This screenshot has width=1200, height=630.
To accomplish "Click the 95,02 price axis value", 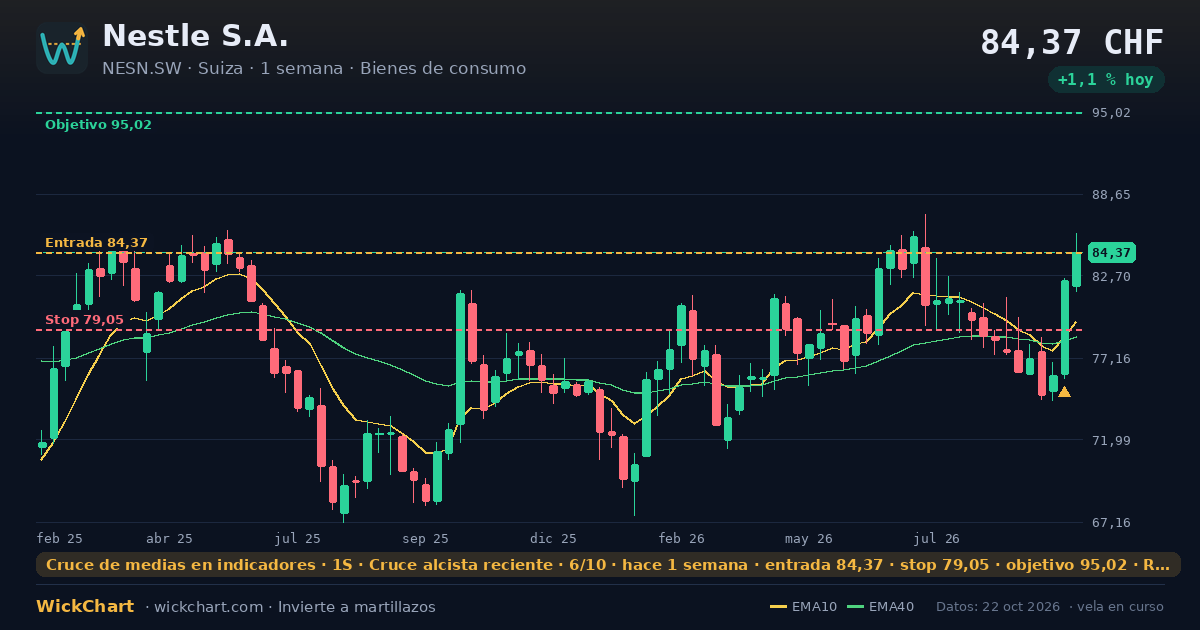I will pos(1111,113).
